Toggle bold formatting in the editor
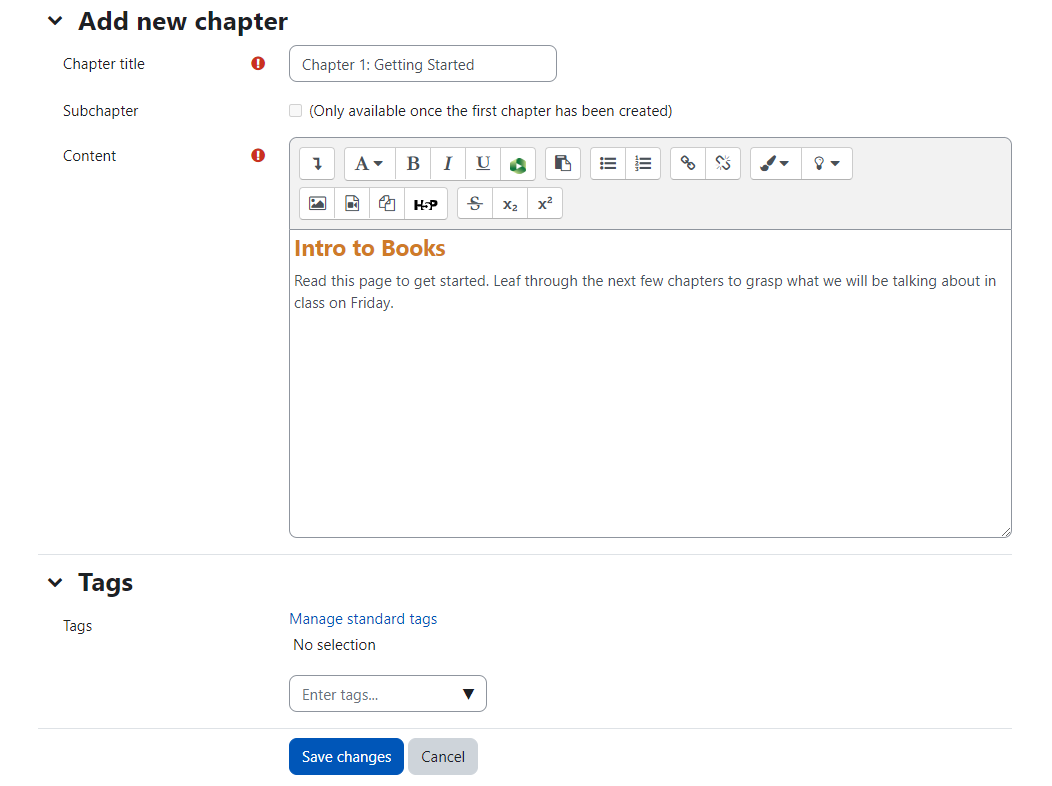 [413, 164]
